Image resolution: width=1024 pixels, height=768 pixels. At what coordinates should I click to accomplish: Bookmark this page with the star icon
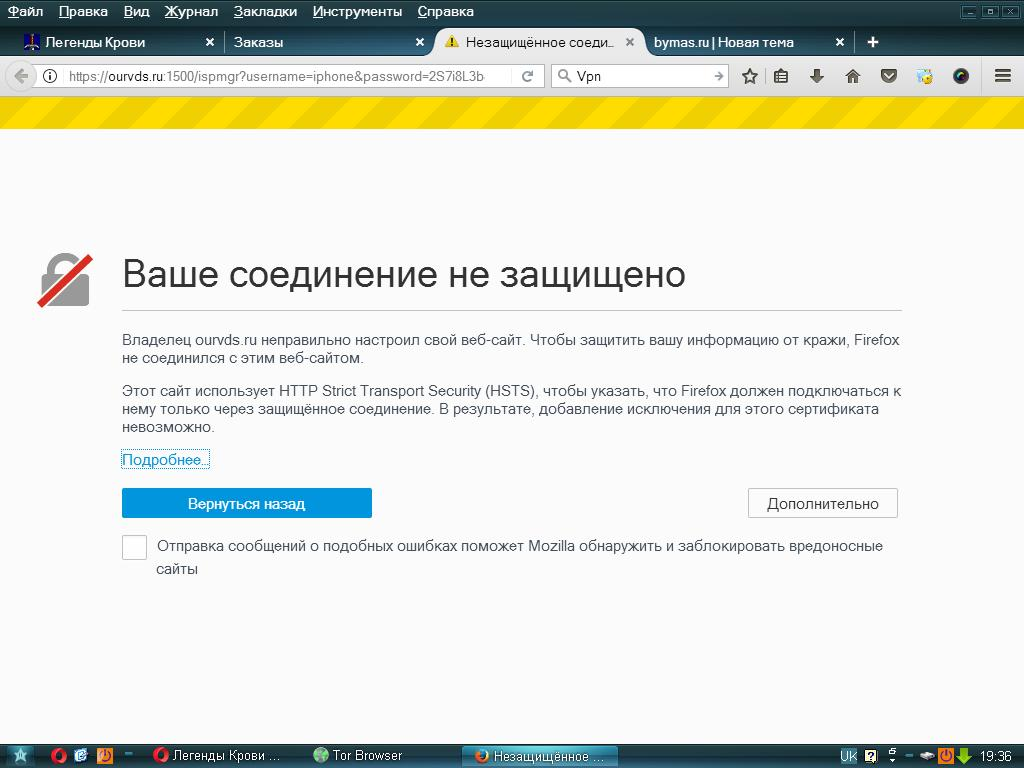click(750, 76)
